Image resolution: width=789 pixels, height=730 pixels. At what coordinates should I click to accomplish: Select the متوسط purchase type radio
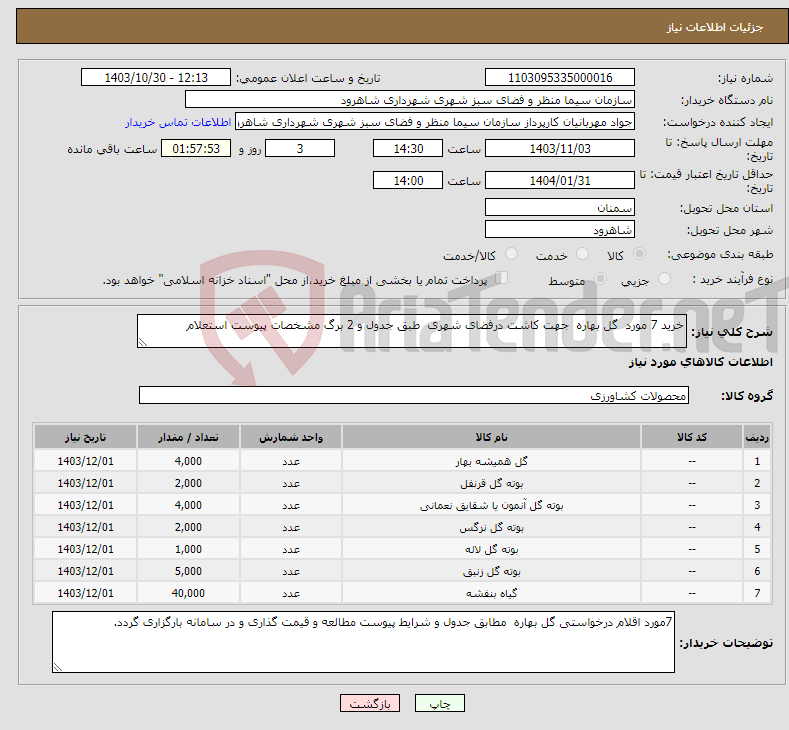pyautogui.click(x=600, y=278)
